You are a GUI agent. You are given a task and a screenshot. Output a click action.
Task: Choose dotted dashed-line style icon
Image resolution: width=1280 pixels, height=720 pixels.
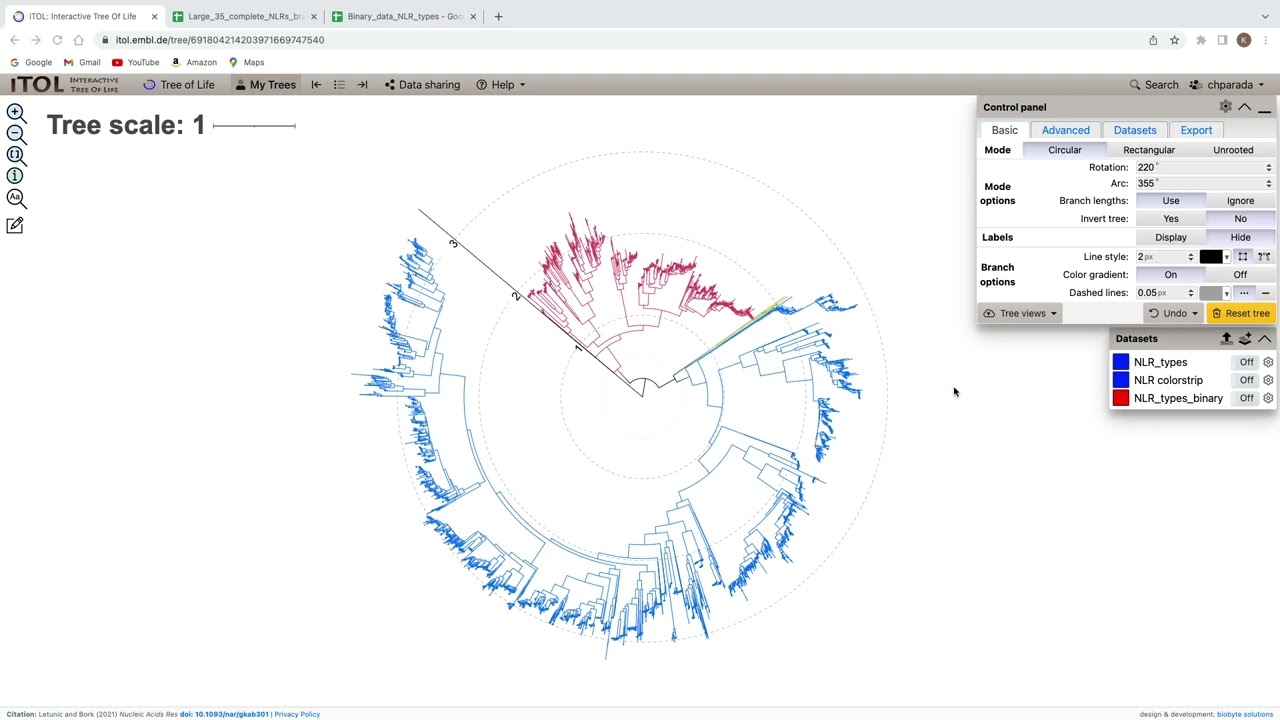[1244, 293]
